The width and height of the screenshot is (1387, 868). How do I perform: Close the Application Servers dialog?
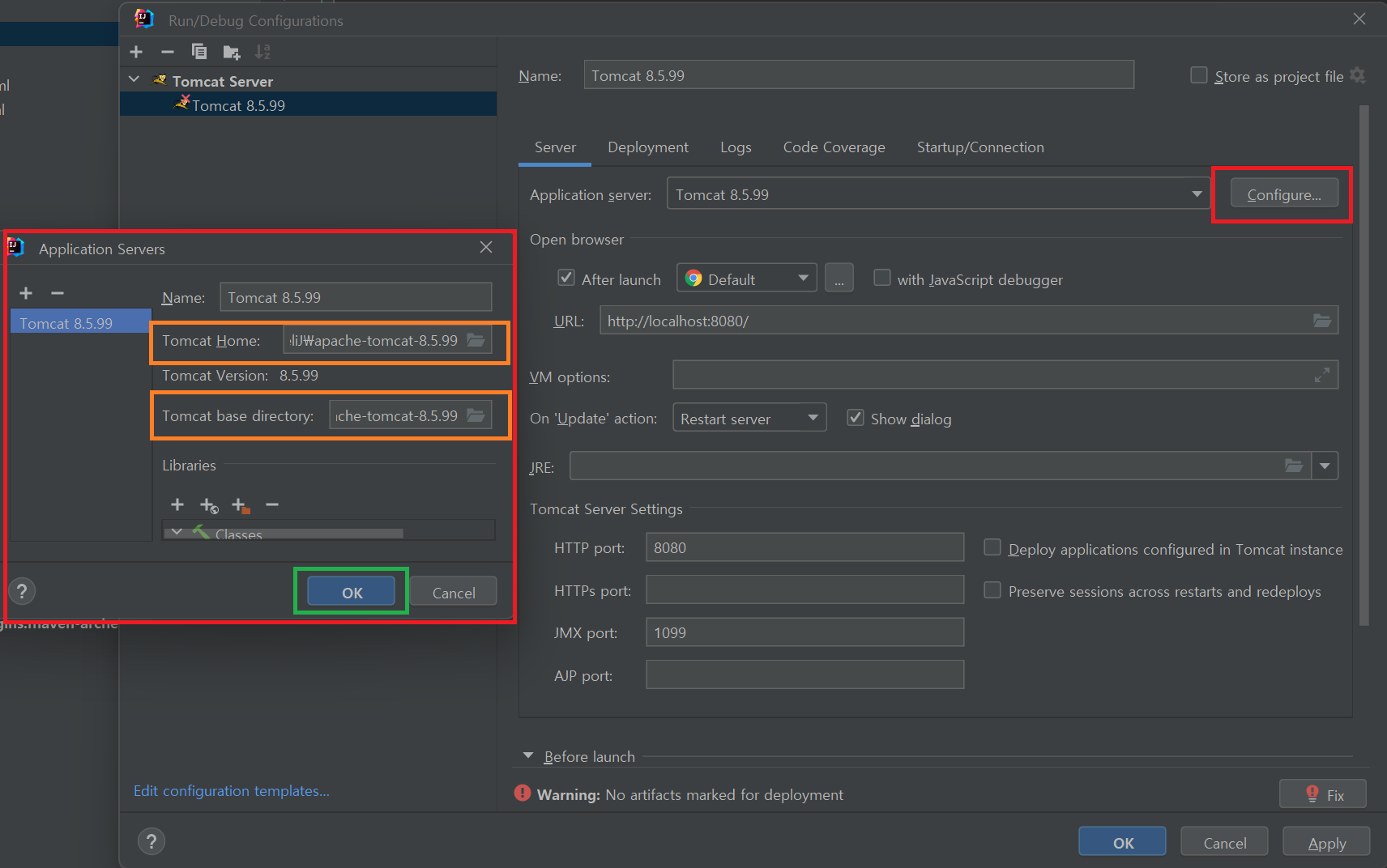tap(486, 247)
